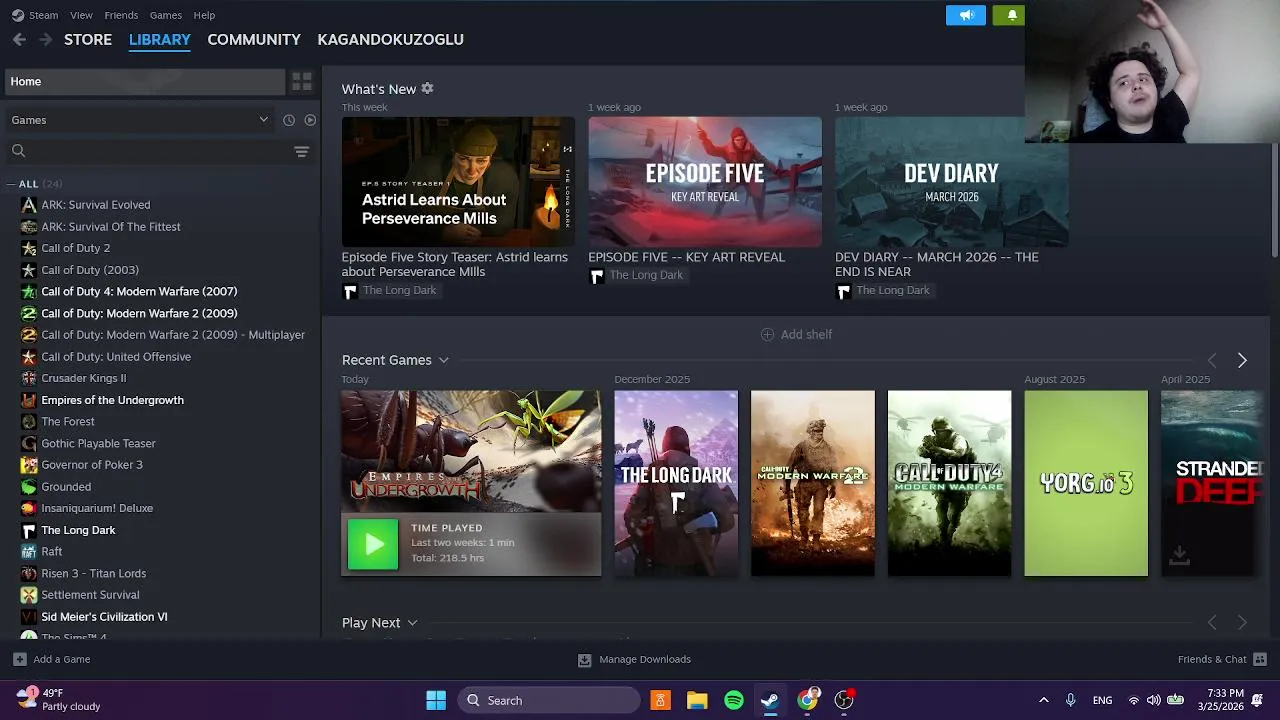Expand the Recent Games shelf dropdown

click(443, 360)
